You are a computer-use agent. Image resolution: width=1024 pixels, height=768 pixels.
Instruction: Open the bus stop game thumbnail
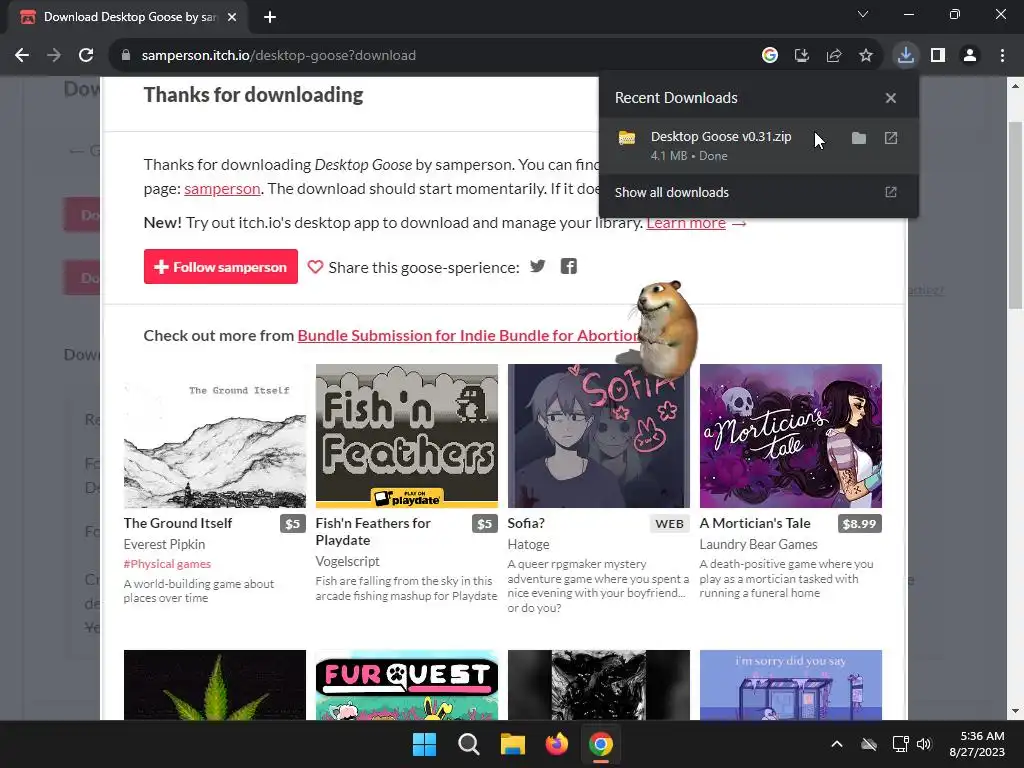[791, 685]
